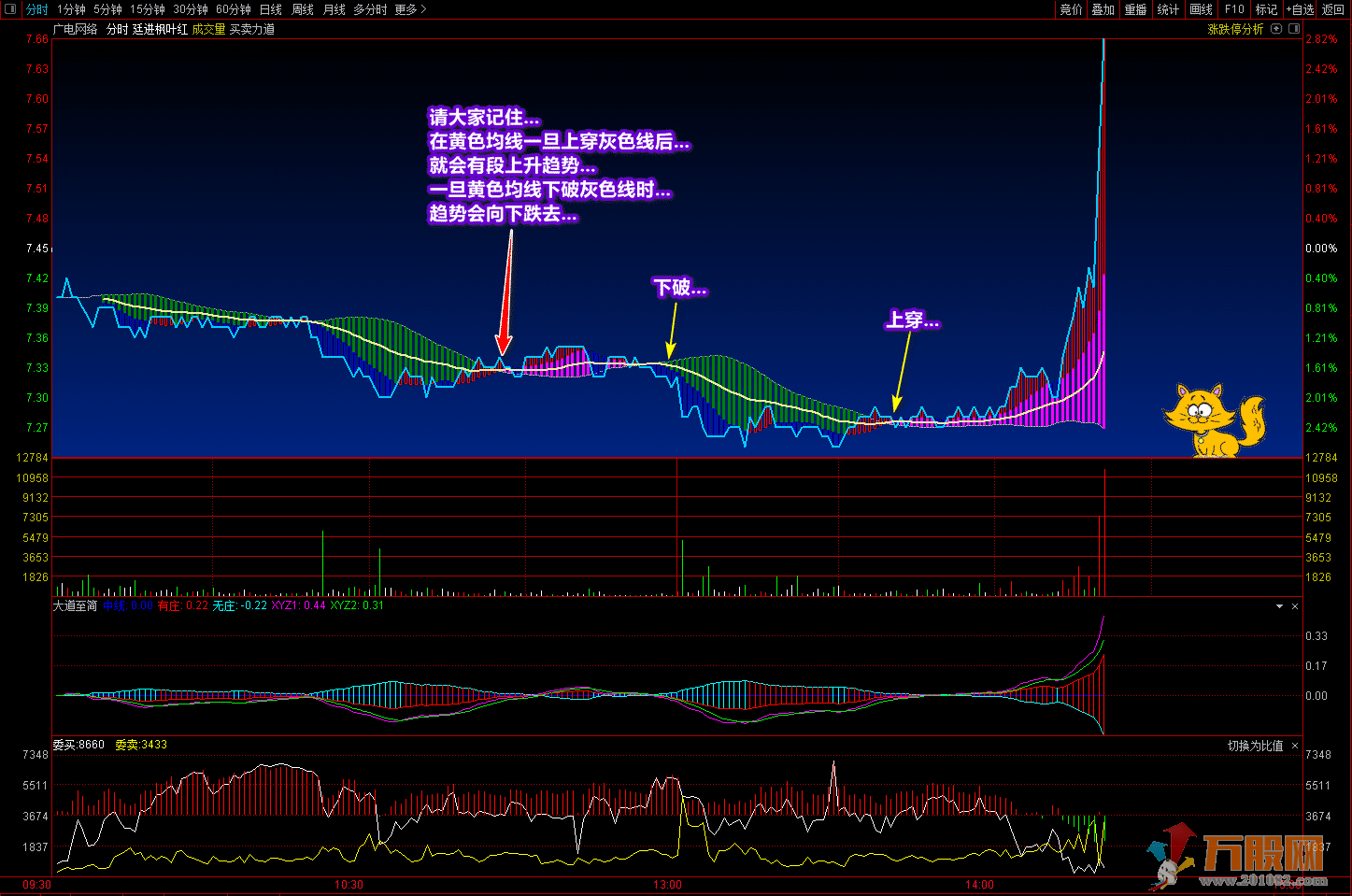Toggle 叠加 overlay mode
The width and height of the screenshot is (1352, 896).
click(x=1103, y=9)
